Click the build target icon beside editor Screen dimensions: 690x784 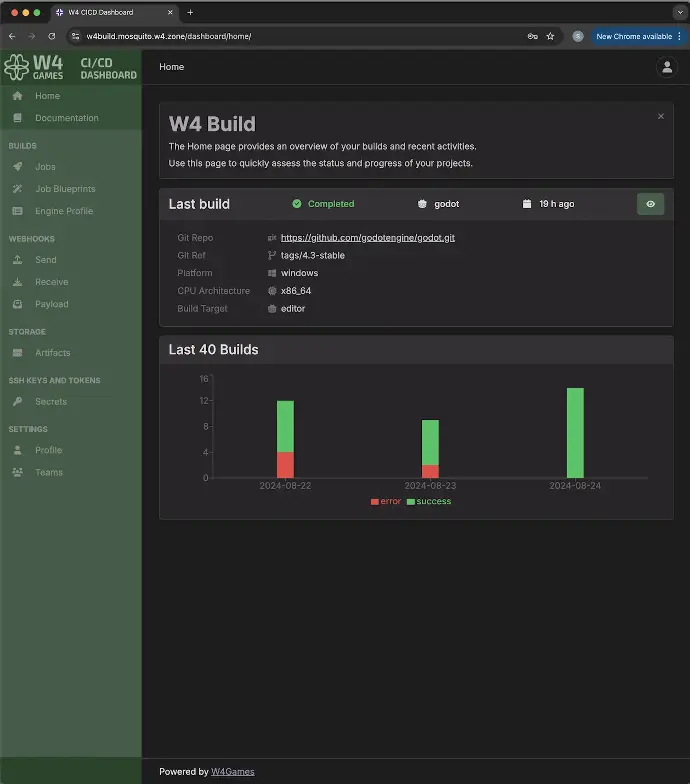272,308
